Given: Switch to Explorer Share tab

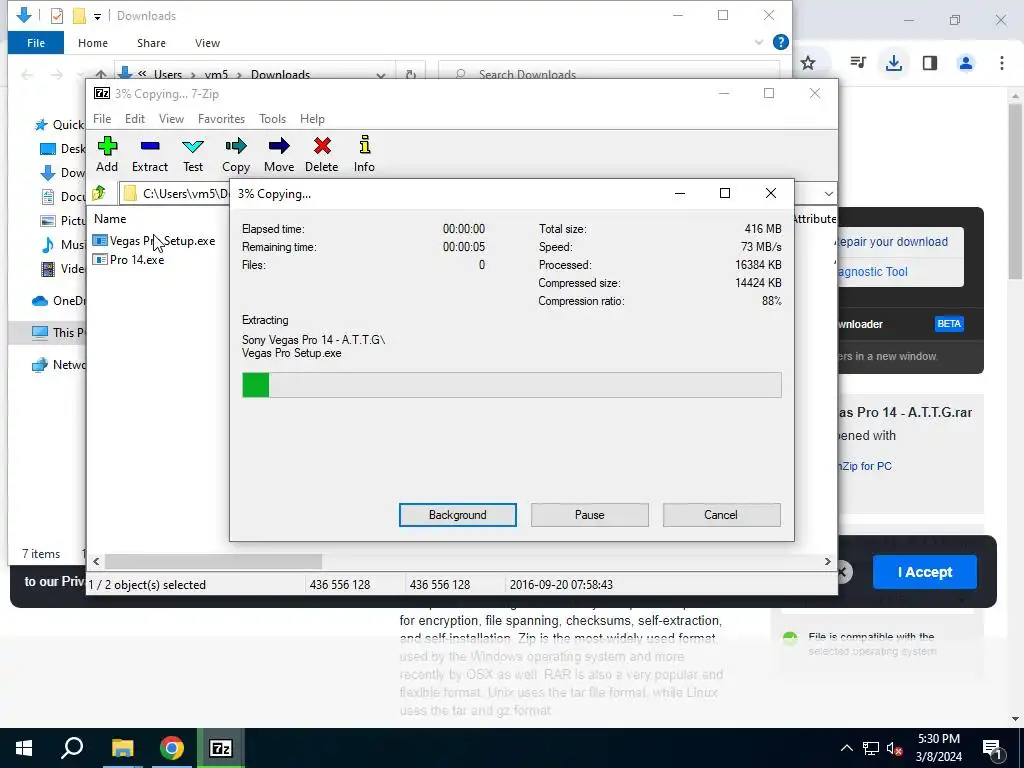Looking at the screenshot, I should [151, 43].
